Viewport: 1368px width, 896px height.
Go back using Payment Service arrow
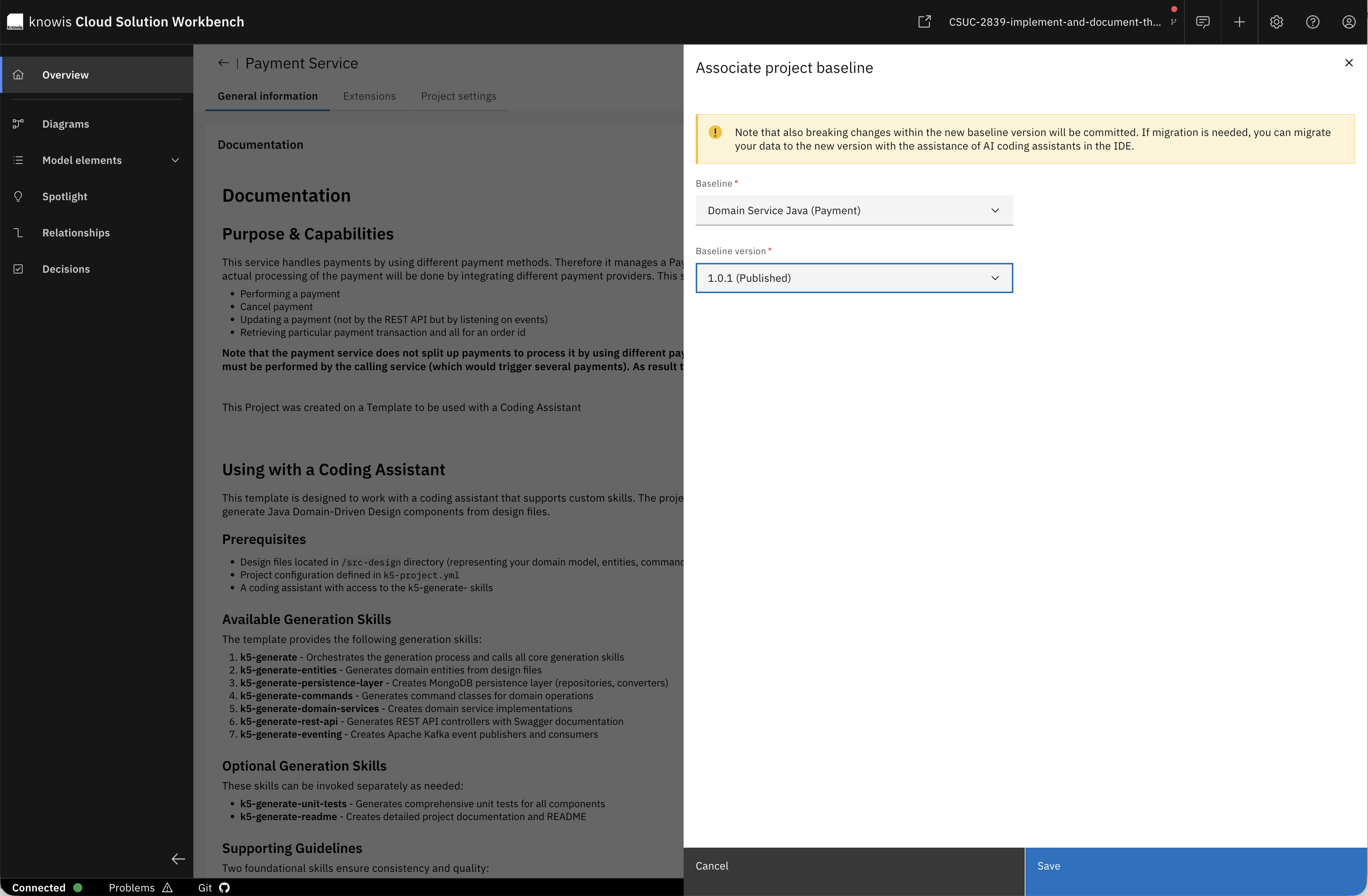[x=224, y=63]
